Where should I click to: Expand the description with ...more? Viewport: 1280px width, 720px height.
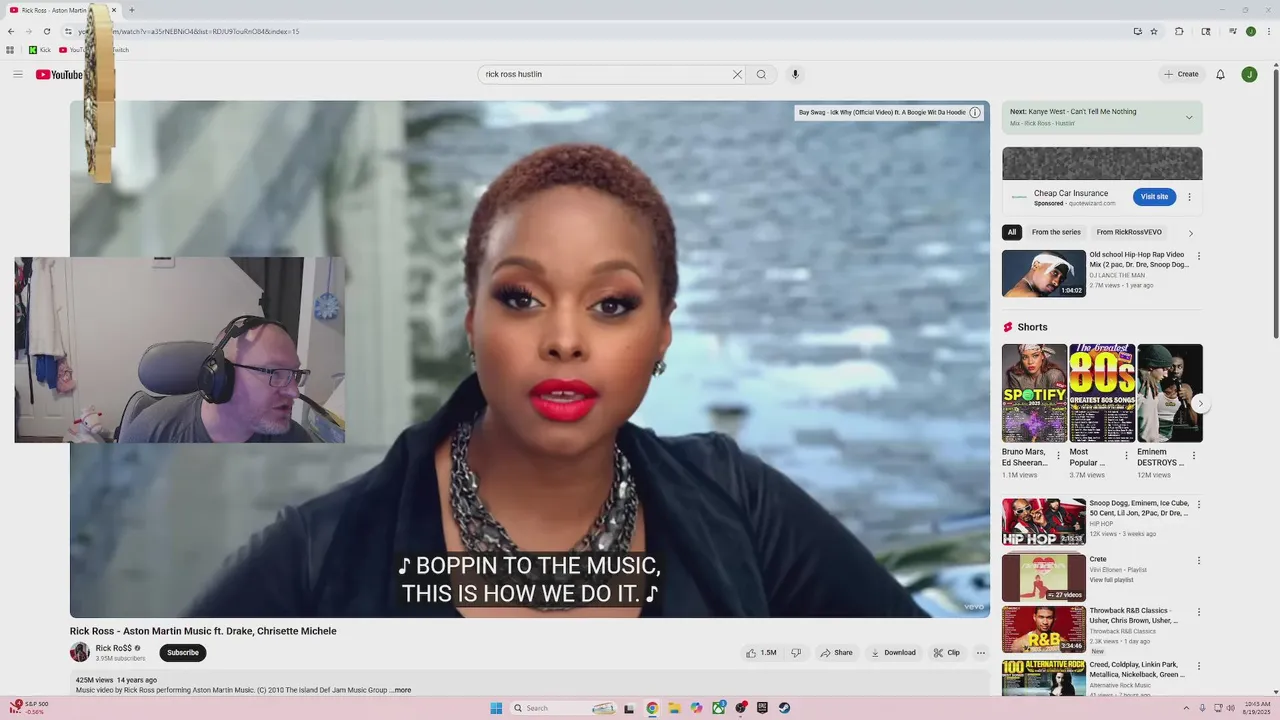coord(400,690)
